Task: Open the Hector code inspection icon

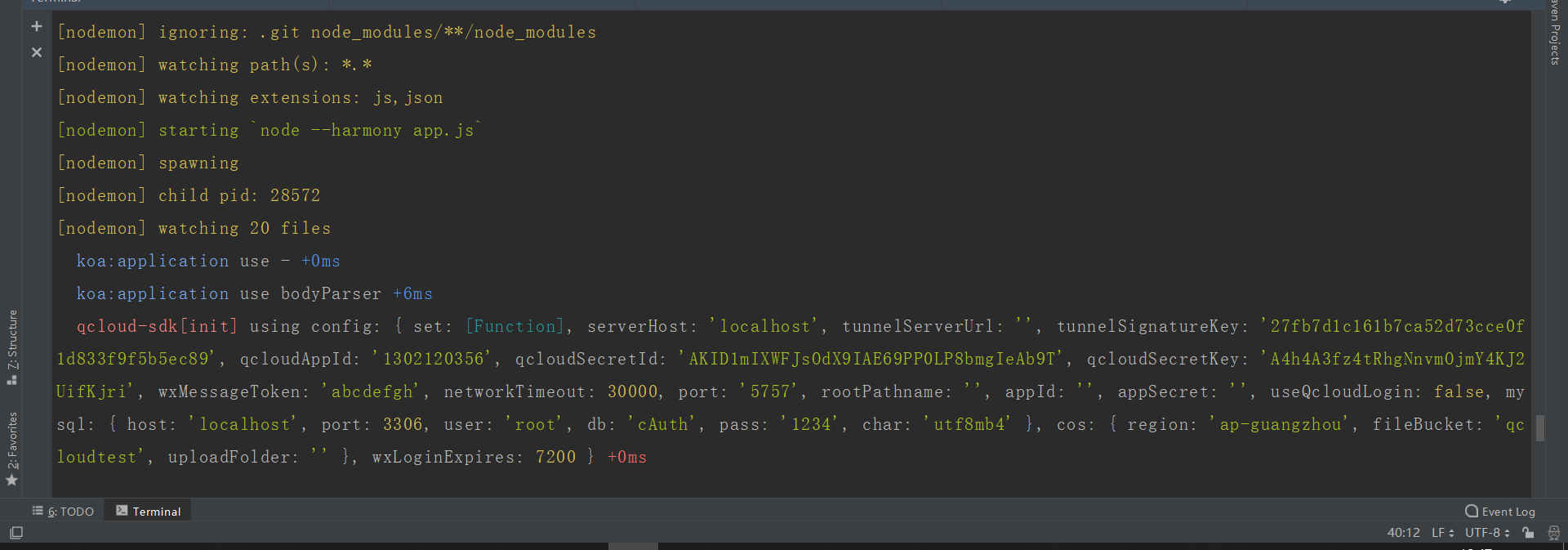Action: [x=1554, y=533]
